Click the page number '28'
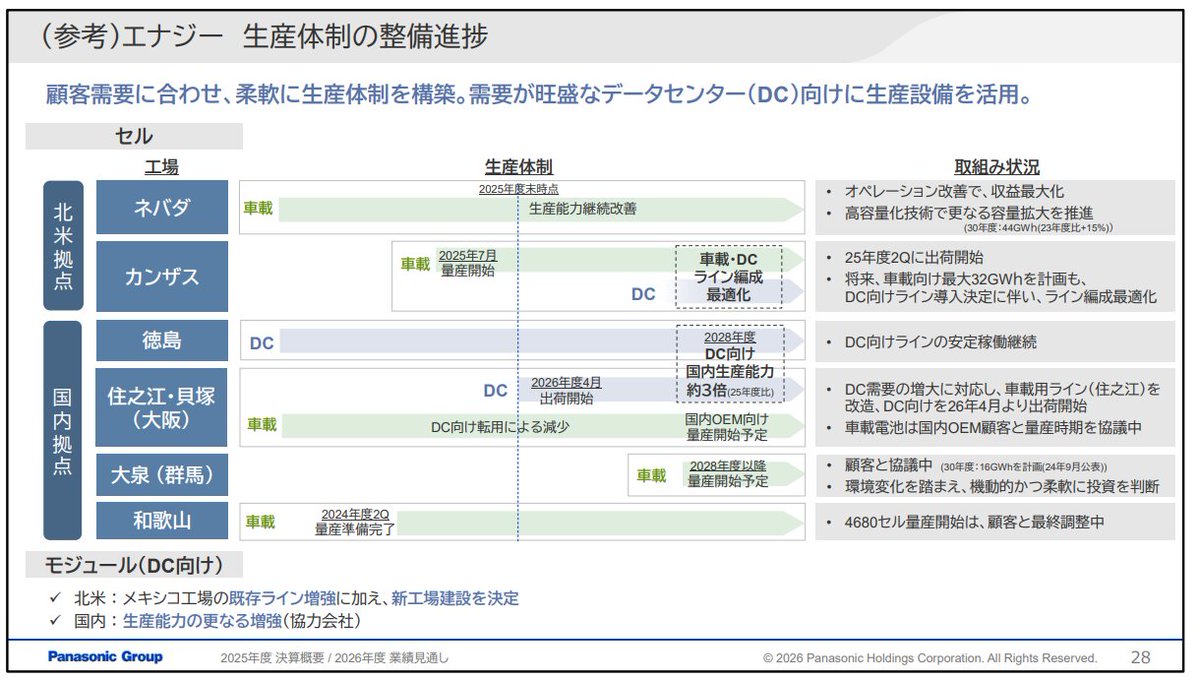The image size is (1200, 680). point(1140,658)
